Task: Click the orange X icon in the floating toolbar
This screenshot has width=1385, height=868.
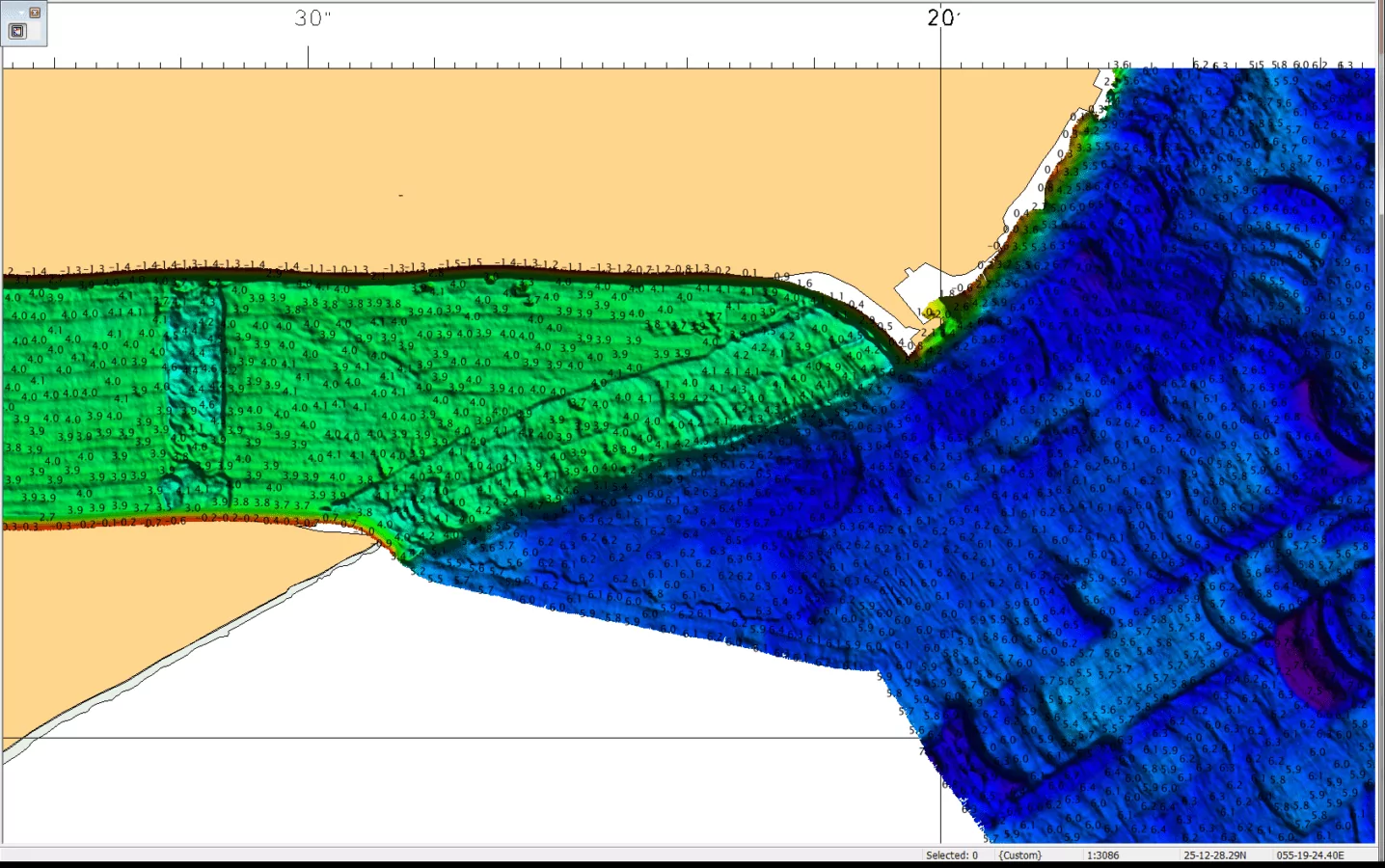Action: pos(35,13)
